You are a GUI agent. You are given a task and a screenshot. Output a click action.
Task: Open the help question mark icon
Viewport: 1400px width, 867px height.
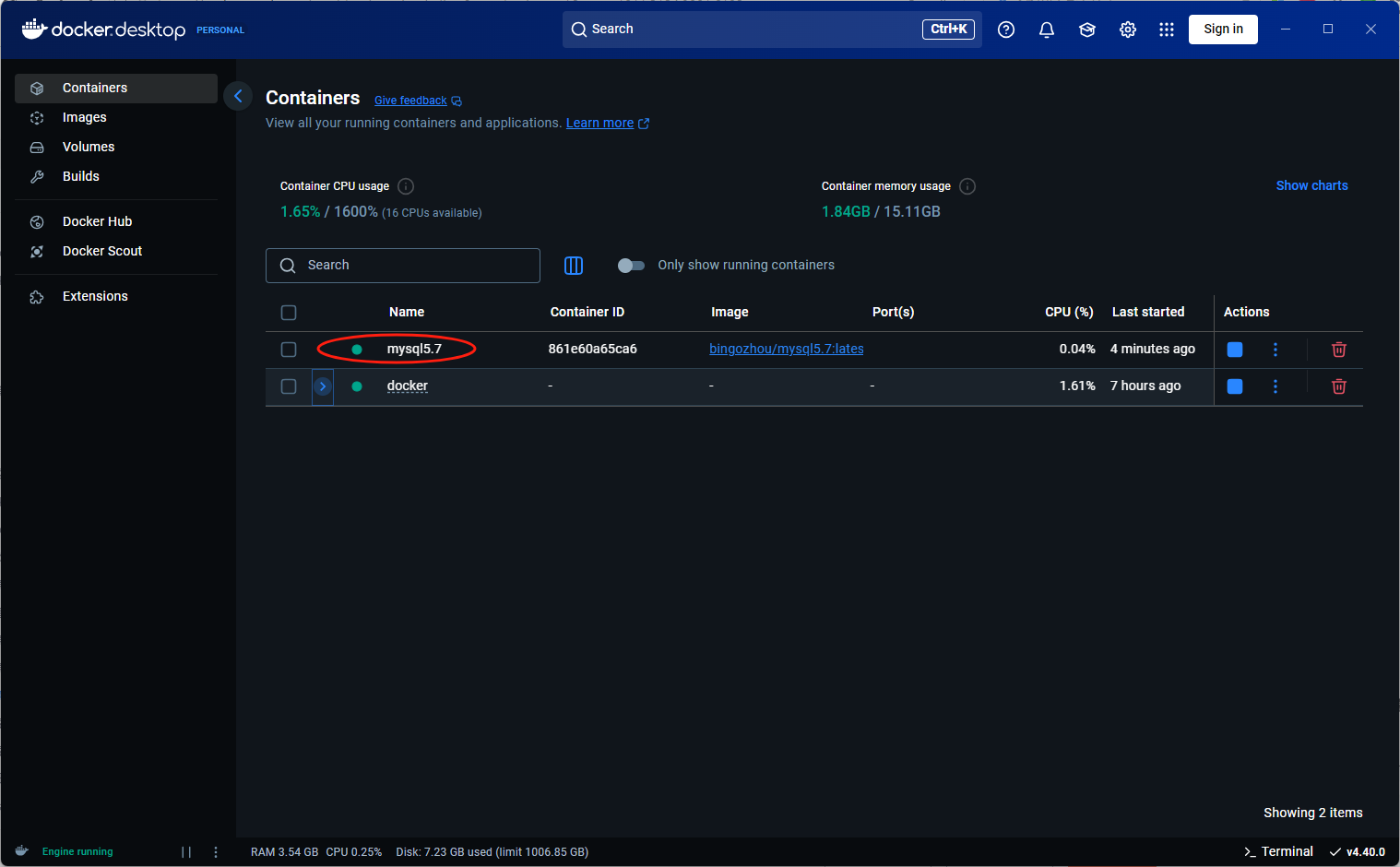pos(1006,30)
